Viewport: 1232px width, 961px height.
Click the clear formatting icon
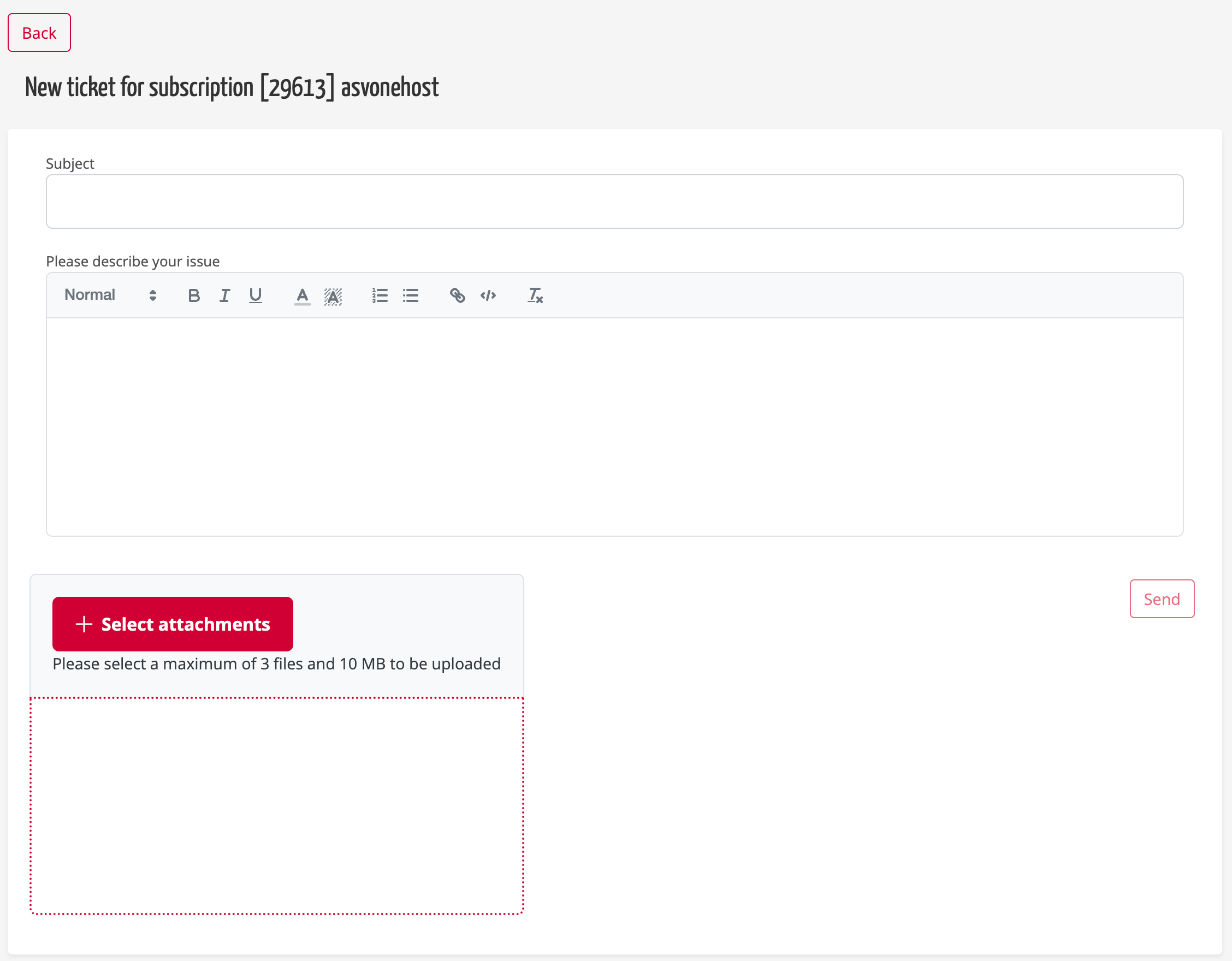[534, 295]
